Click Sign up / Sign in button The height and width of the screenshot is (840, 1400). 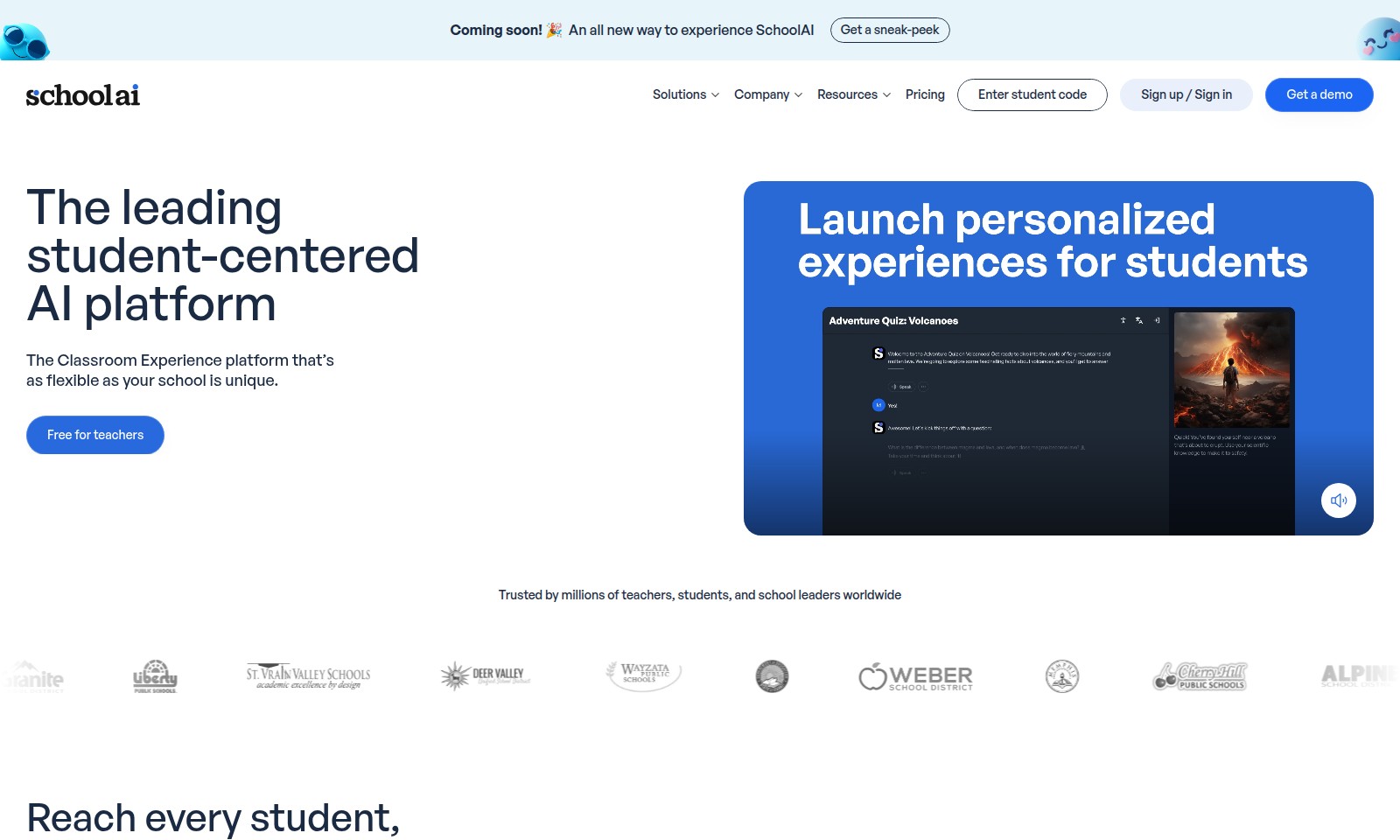(1186, 94)
